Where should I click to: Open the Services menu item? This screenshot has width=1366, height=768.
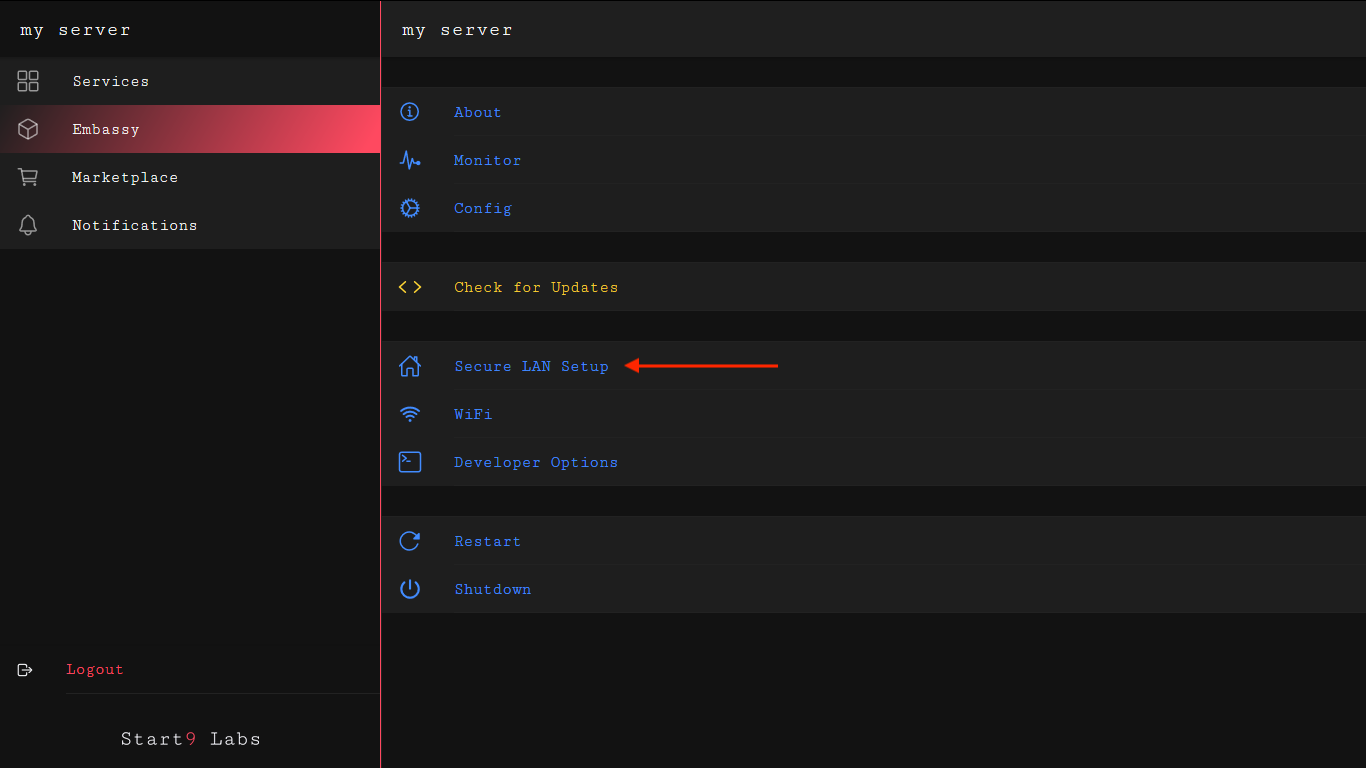(110, 81)
